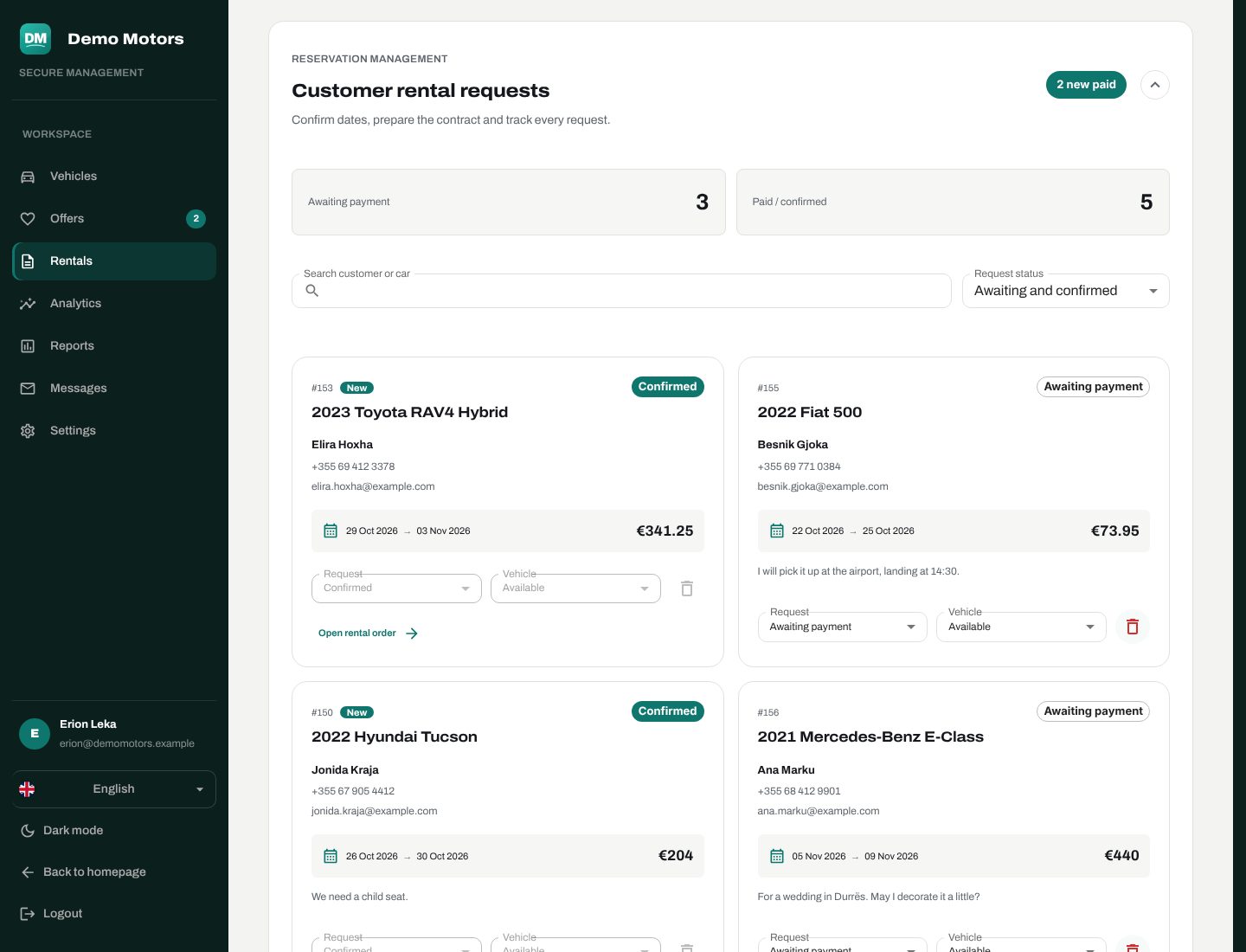Screen dimensions: 1246x952
Task: Click calendar icon on Fiat 500 dates
Action: [777, 531]
